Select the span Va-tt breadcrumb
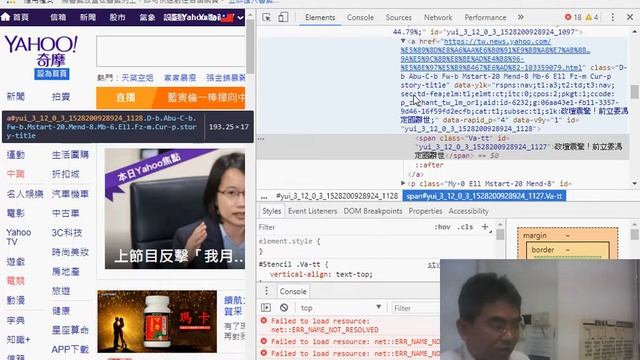The width and height of the screenshot is (640, 360). point(484,196)
